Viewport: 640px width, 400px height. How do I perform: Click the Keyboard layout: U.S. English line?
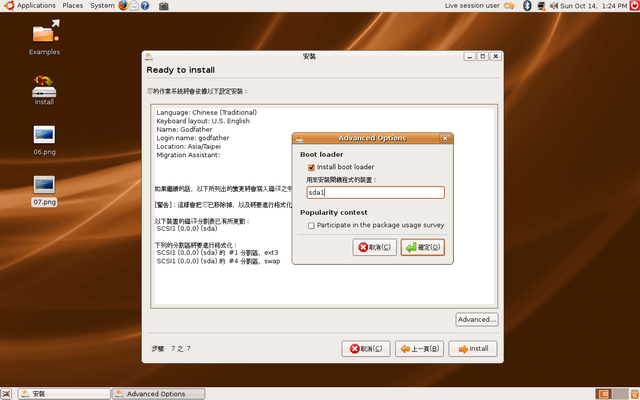click(x=203, y=121)
